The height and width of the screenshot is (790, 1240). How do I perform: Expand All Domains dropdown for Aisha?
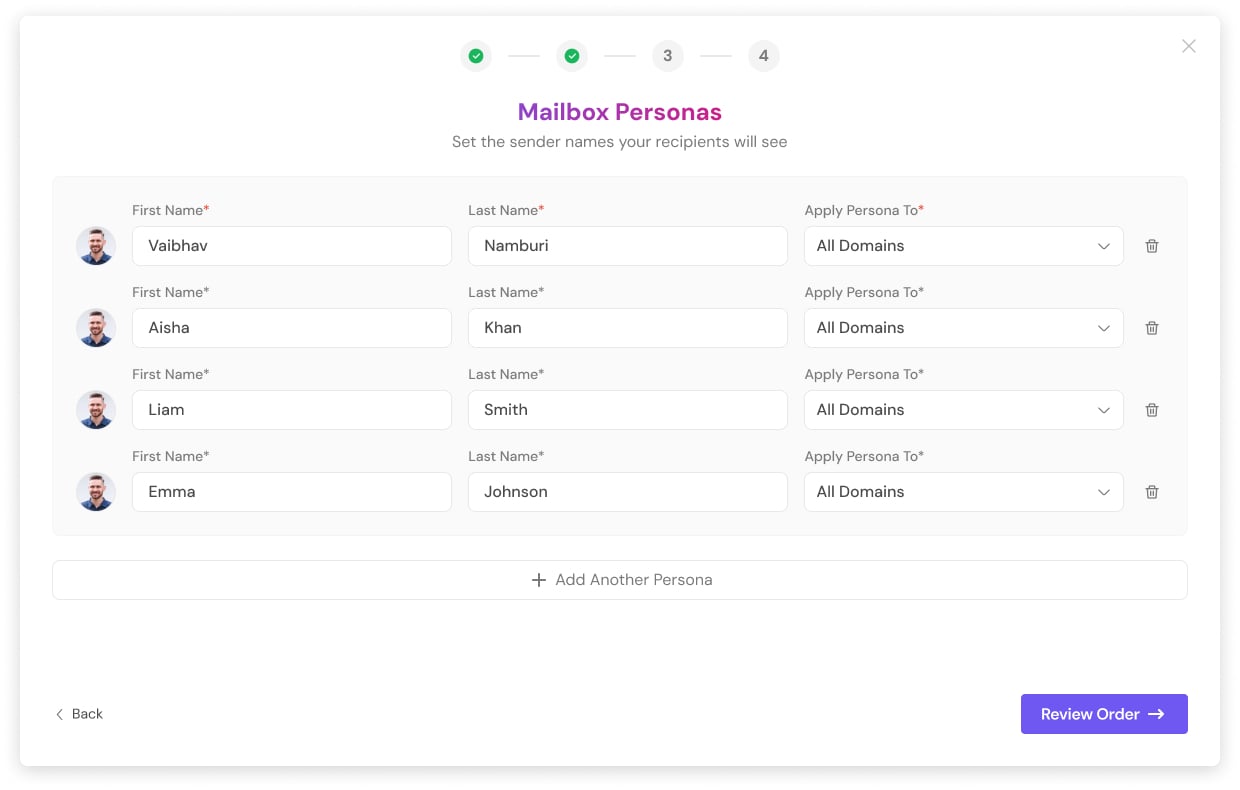point(963,328)
